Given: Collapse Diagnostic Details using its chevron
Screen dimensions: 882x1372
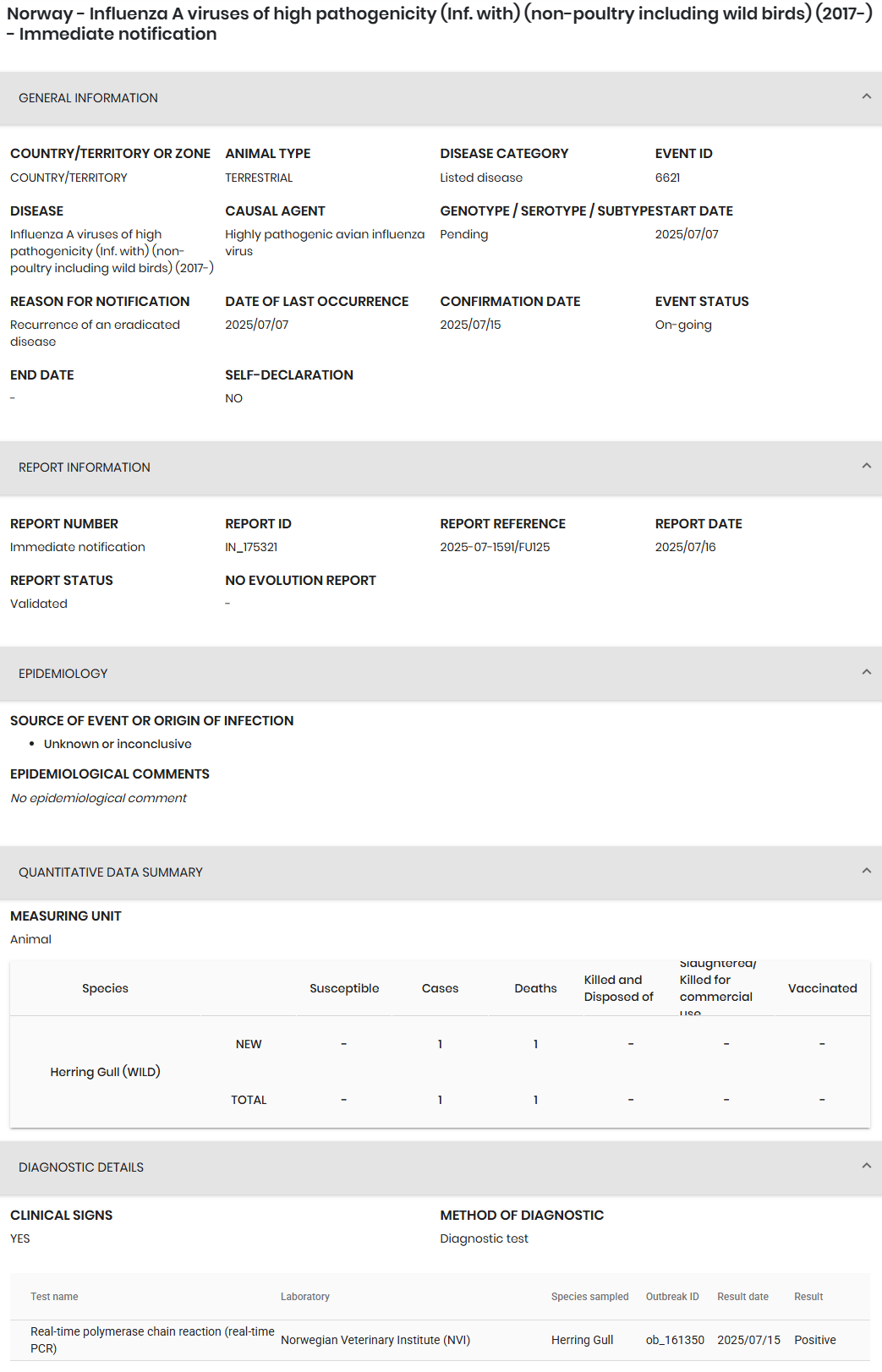Looking at the screenshot, I should click(x=866, y=1167).
